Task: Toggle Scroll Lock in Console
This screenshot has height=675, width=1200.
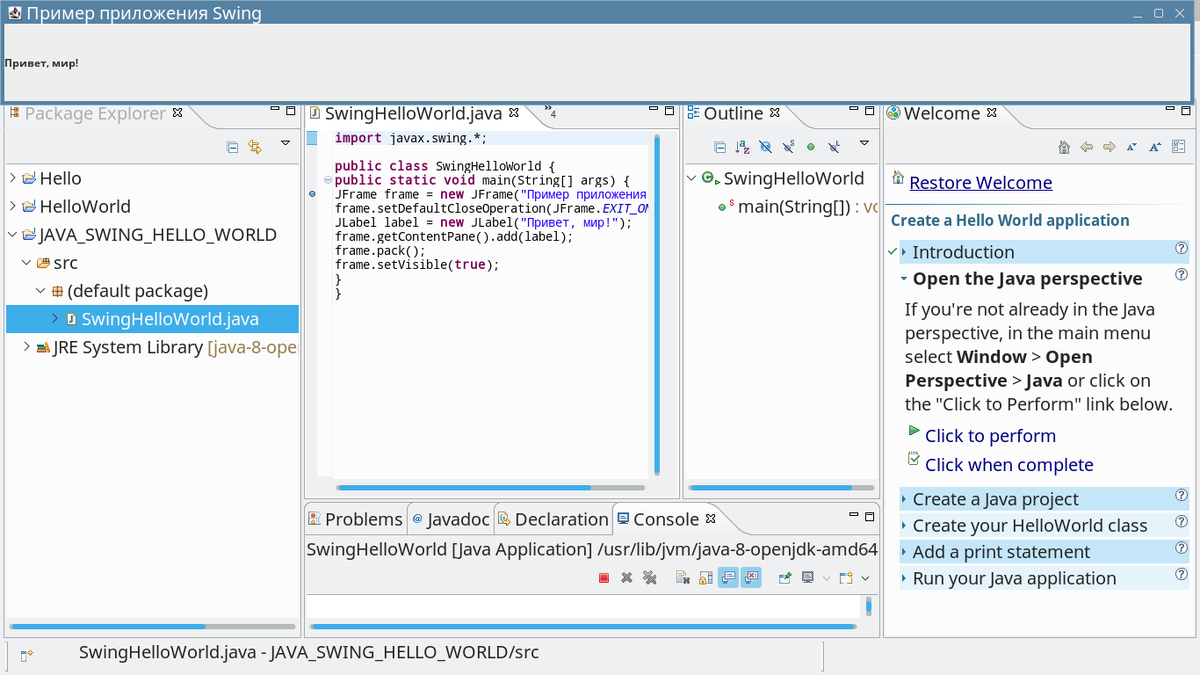Action: point(706,578)
